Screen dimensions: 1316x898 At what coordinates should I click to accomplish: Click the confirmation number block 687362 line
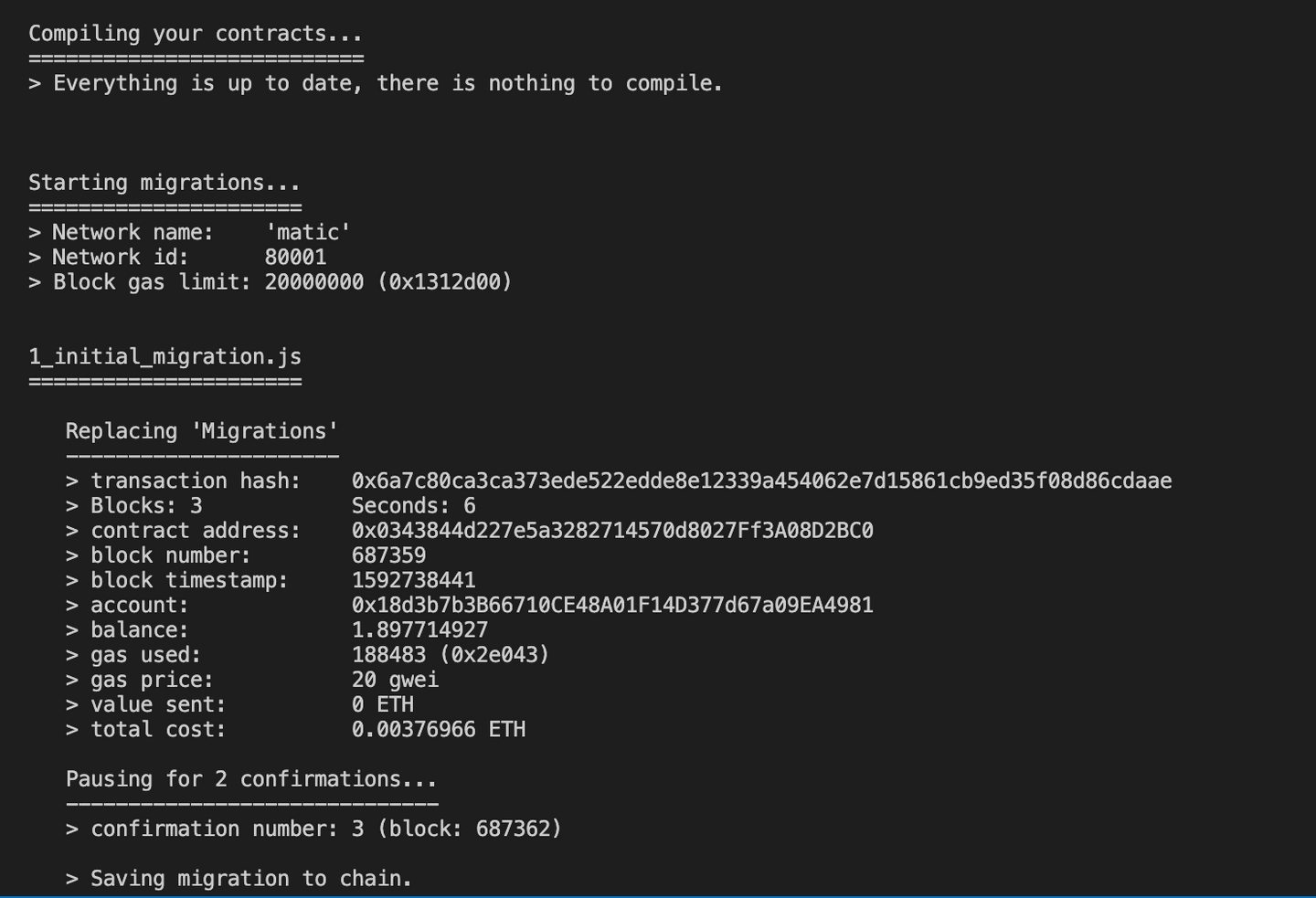313,829
